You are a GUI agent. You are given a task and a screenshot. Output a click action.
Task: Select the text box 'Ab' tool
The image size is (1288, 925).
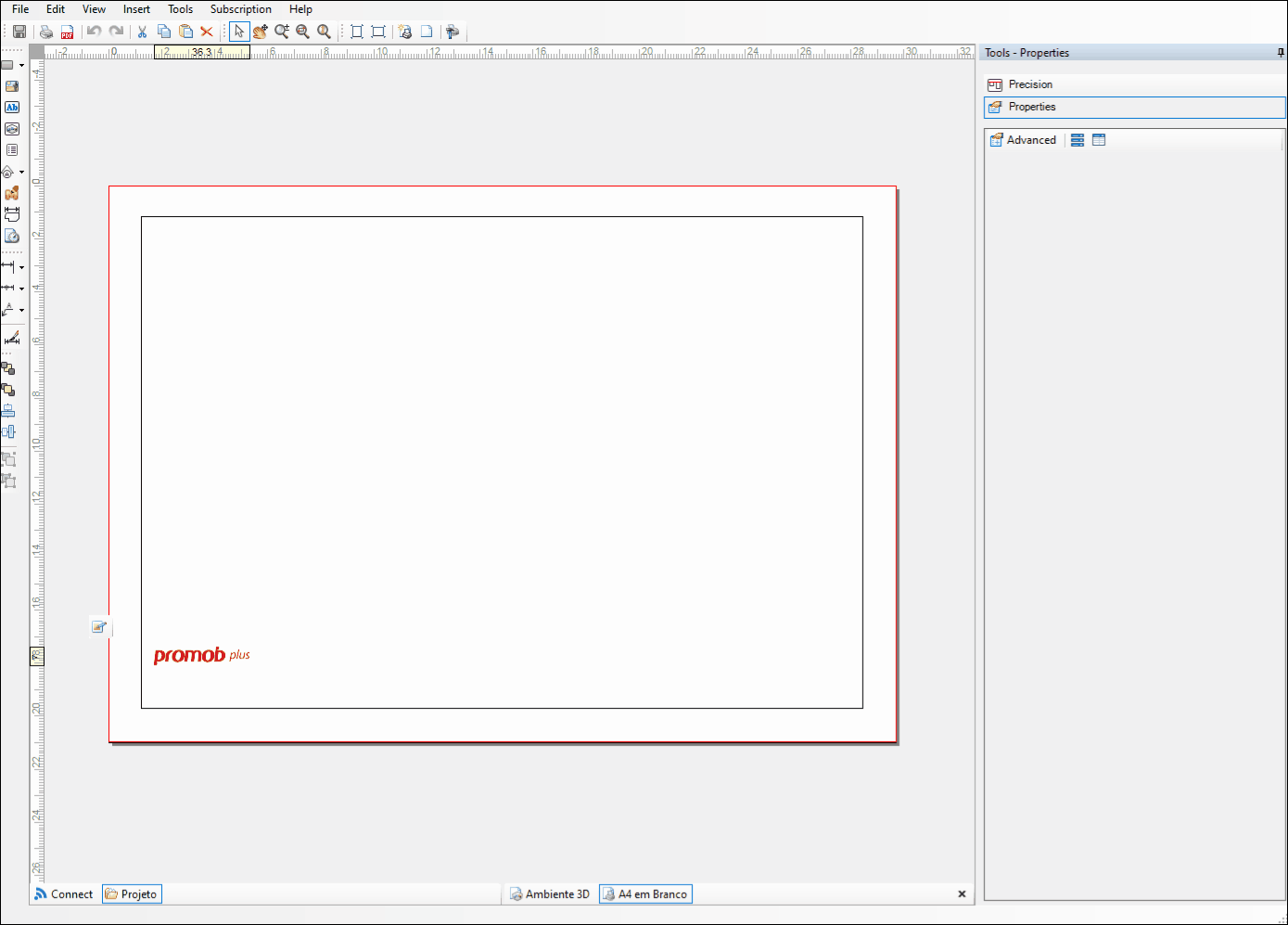pos(12,108)
